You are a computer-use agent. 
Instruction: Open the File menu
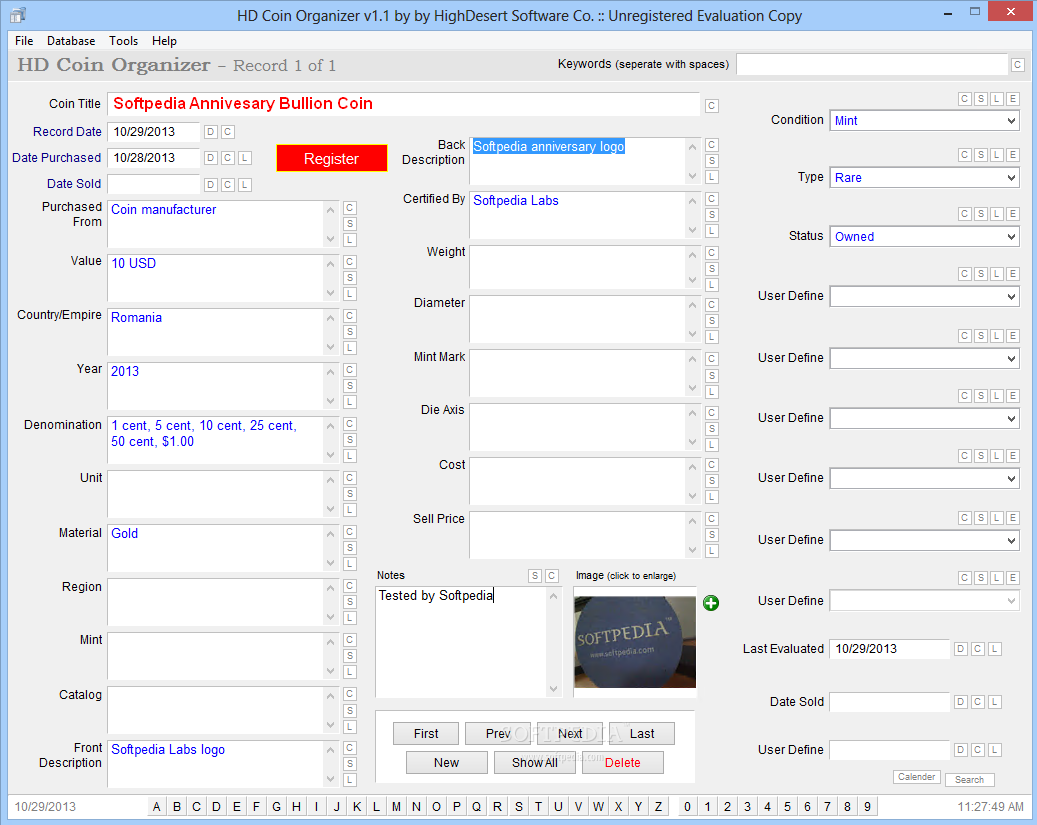pyautogui.click(x=24, y=41)
